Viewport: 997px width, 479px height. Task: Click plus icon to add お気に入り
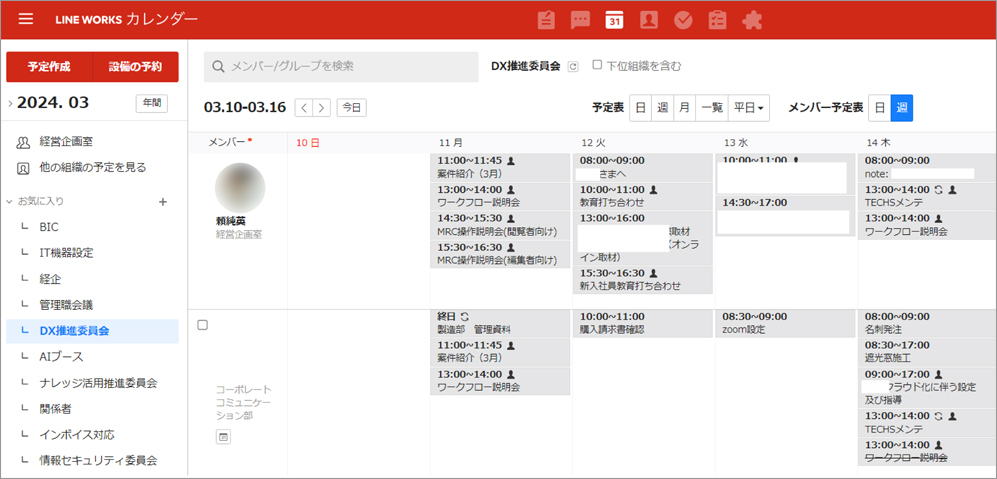click(163, 202)
